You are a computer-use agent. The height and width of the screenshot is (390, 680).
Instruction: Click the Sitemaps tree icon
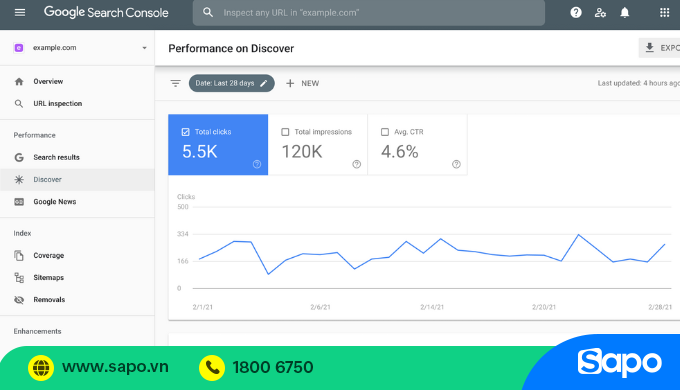[x=19, y=278]
